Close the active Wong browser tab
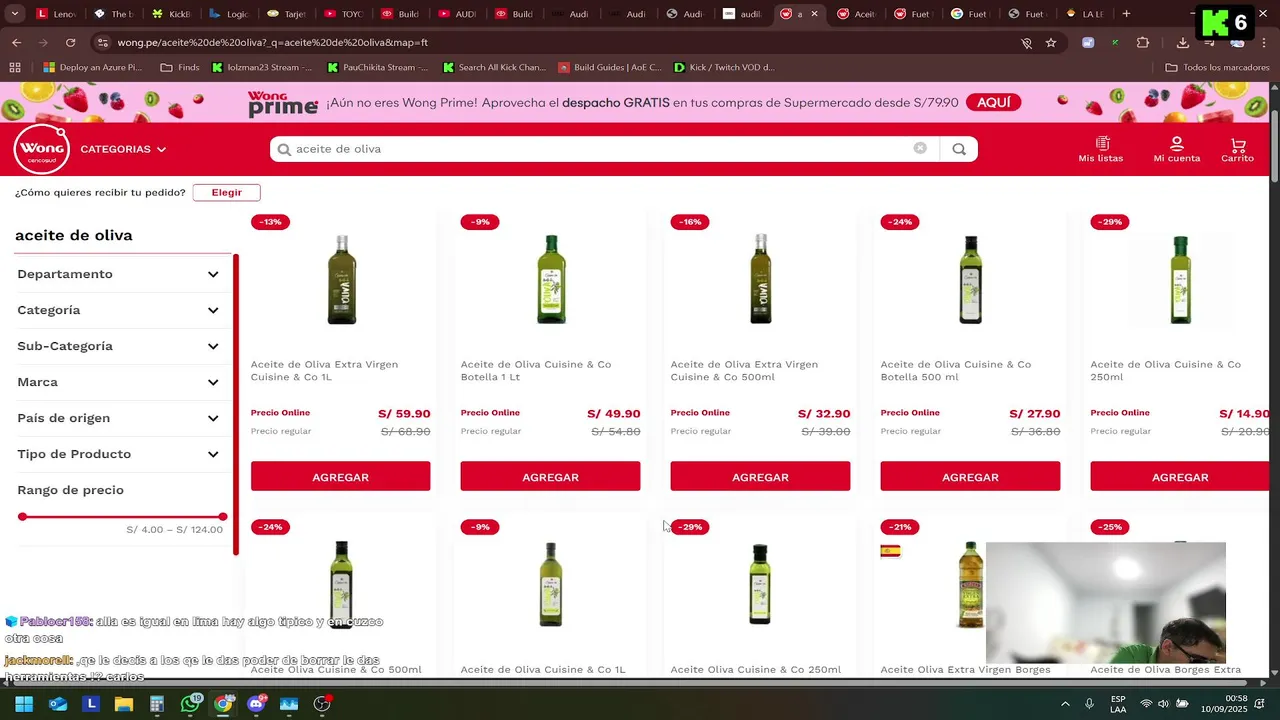1280x720 pixels. tap(814, 14)
